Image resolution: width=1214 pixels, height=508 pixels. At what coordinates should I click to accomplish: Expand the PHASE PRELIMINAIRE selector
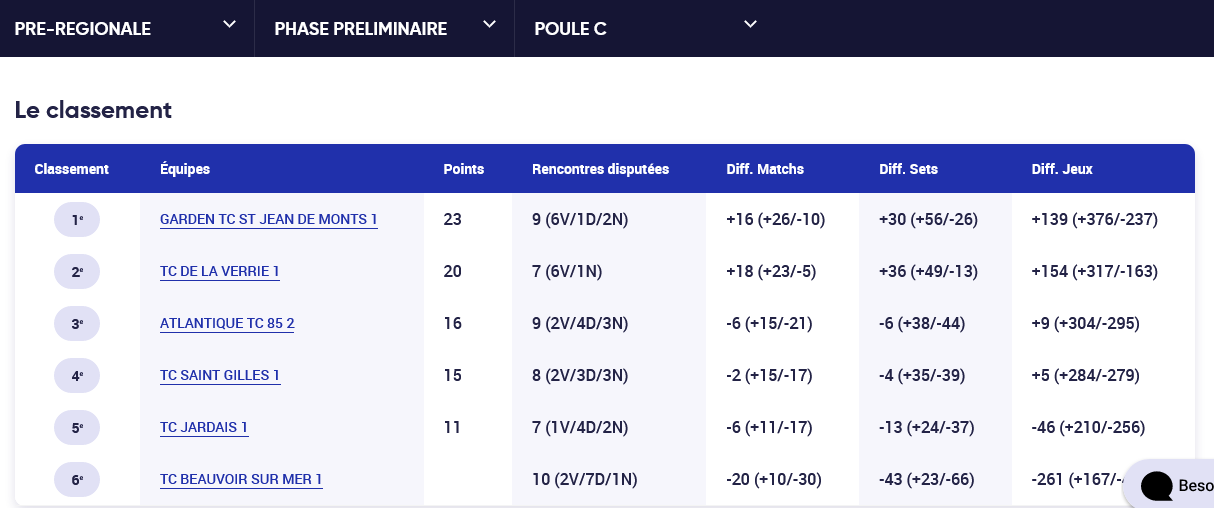384,28
